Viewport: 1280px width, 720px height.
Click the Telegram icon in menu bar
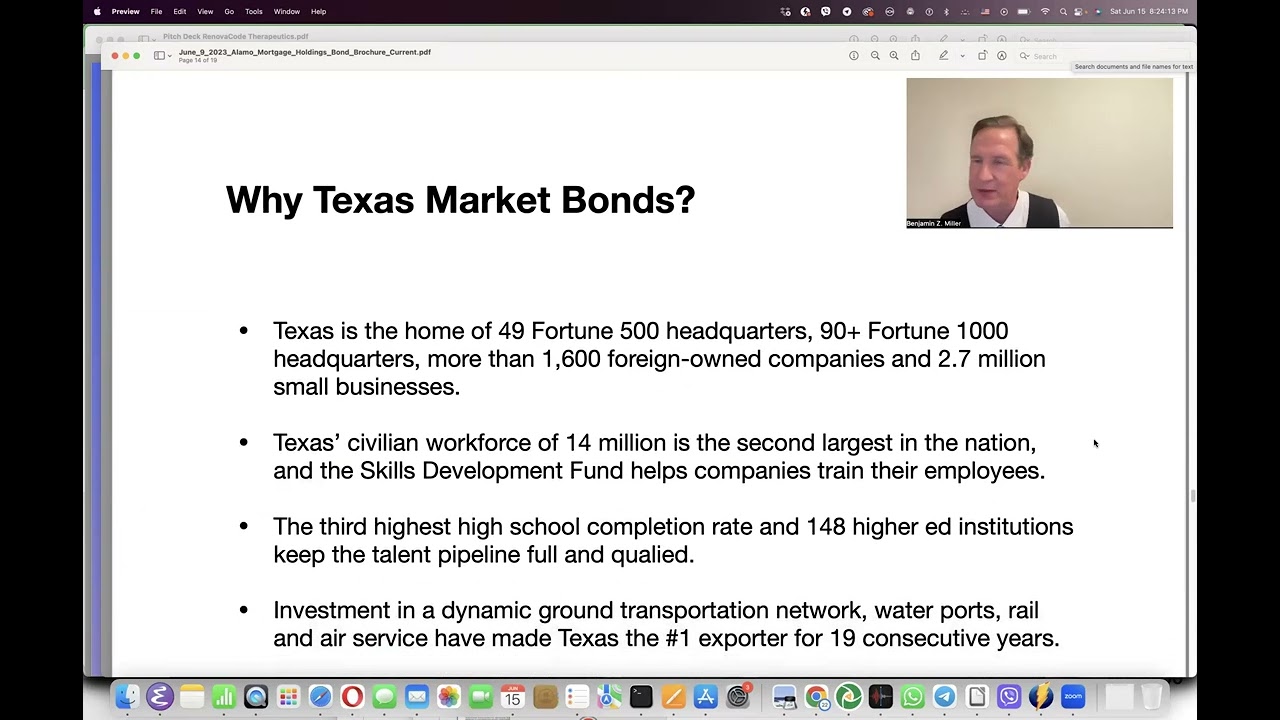click(x=846, y=11)
